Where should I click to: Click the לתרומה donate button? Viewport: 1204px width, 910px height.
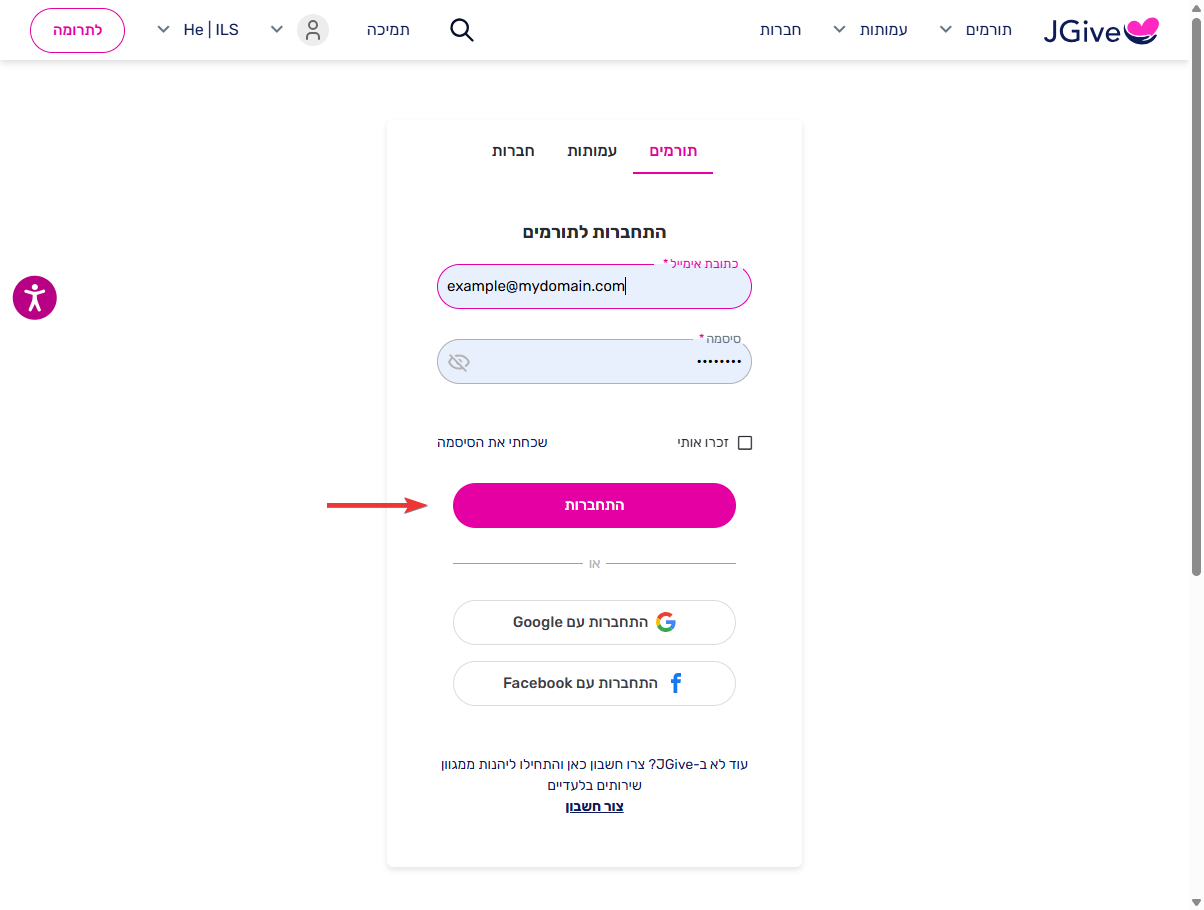77,30
